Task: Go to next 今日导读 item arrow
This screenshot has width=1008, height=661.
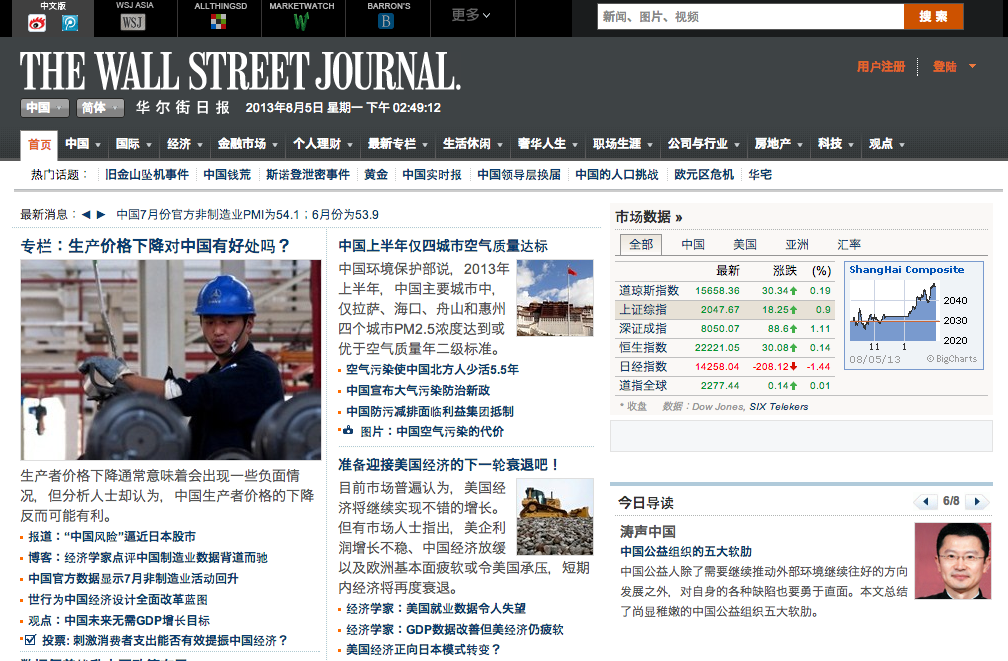Action: click(977, 502)
